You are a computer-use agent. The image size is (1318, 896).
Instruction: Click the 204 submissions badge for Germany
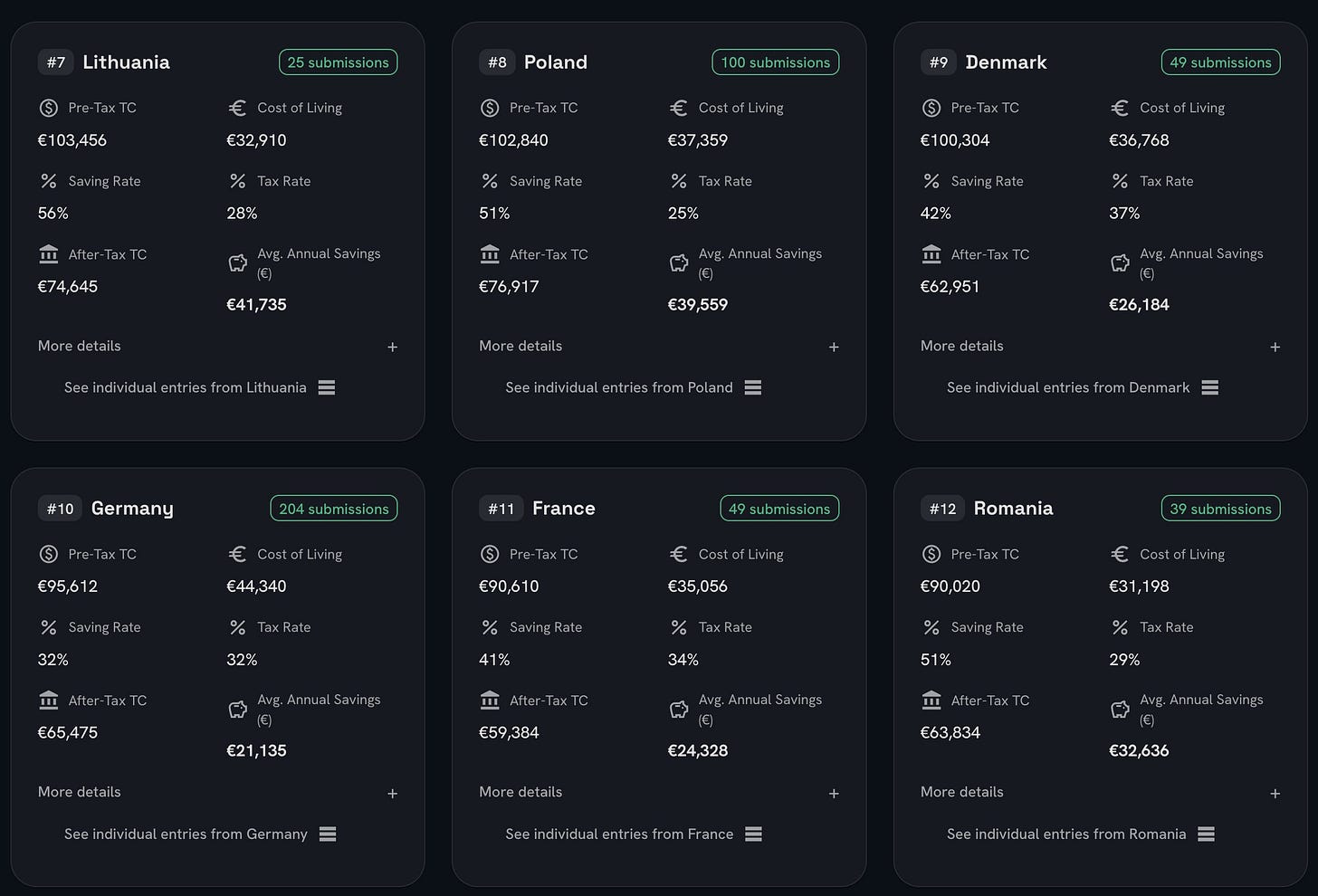pyautogui.click(x=334, y=509)
